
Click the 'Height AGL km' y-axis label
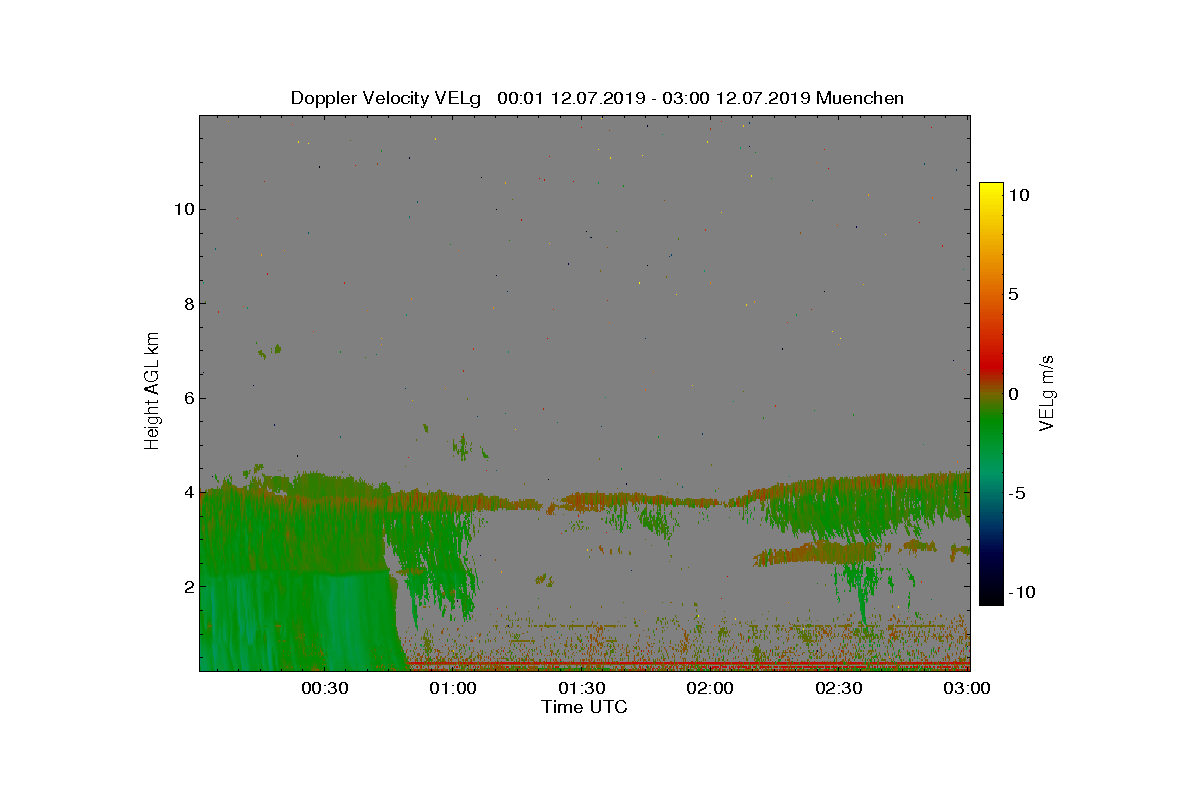[152, 390]
